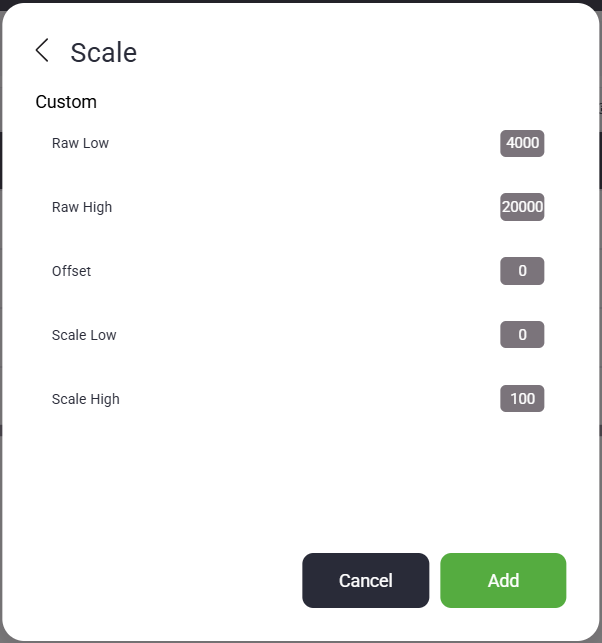Image resolution: width=602 pixels, height=643 pixels.
Task: Select the box showing 100
Action: pos(522,399)
